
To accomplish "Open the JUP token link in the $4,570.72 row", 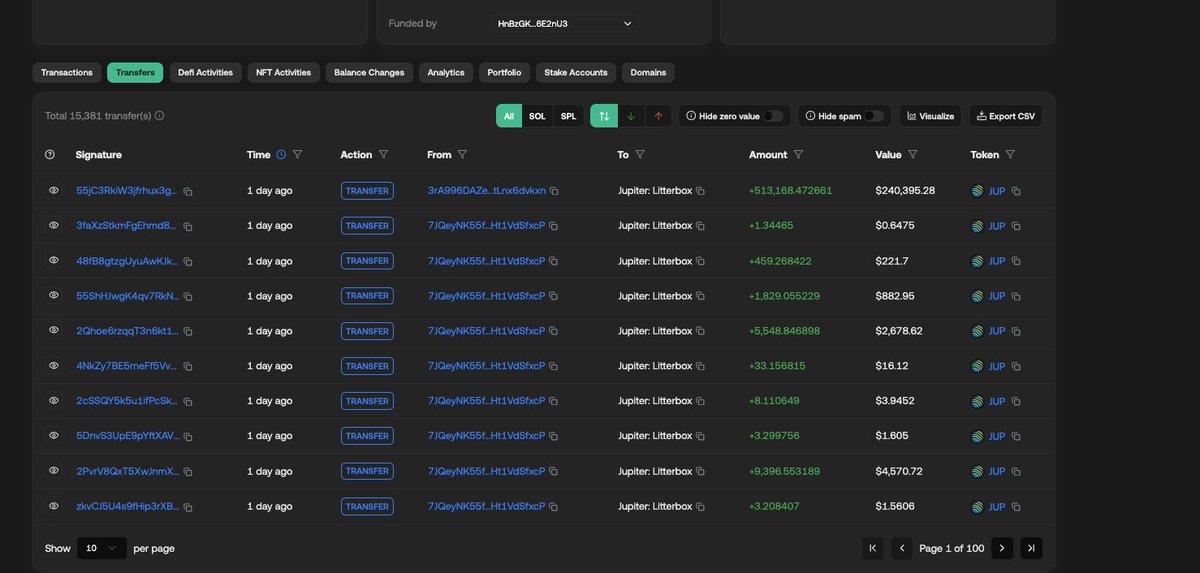I will pos(997,471).
